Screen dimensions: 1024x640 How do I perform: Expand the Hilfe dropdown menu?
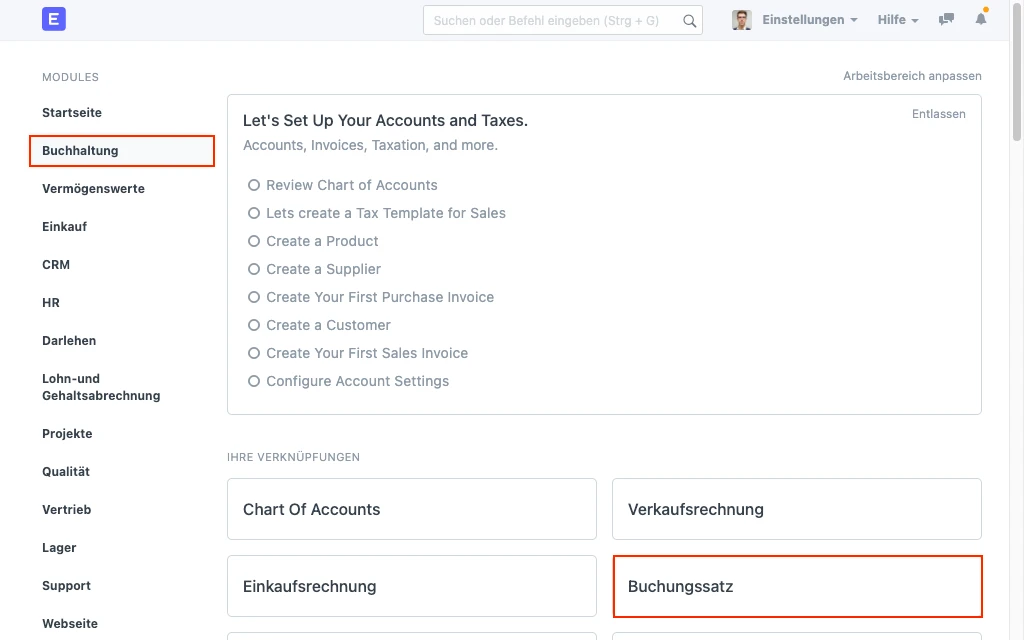point(897,20)
